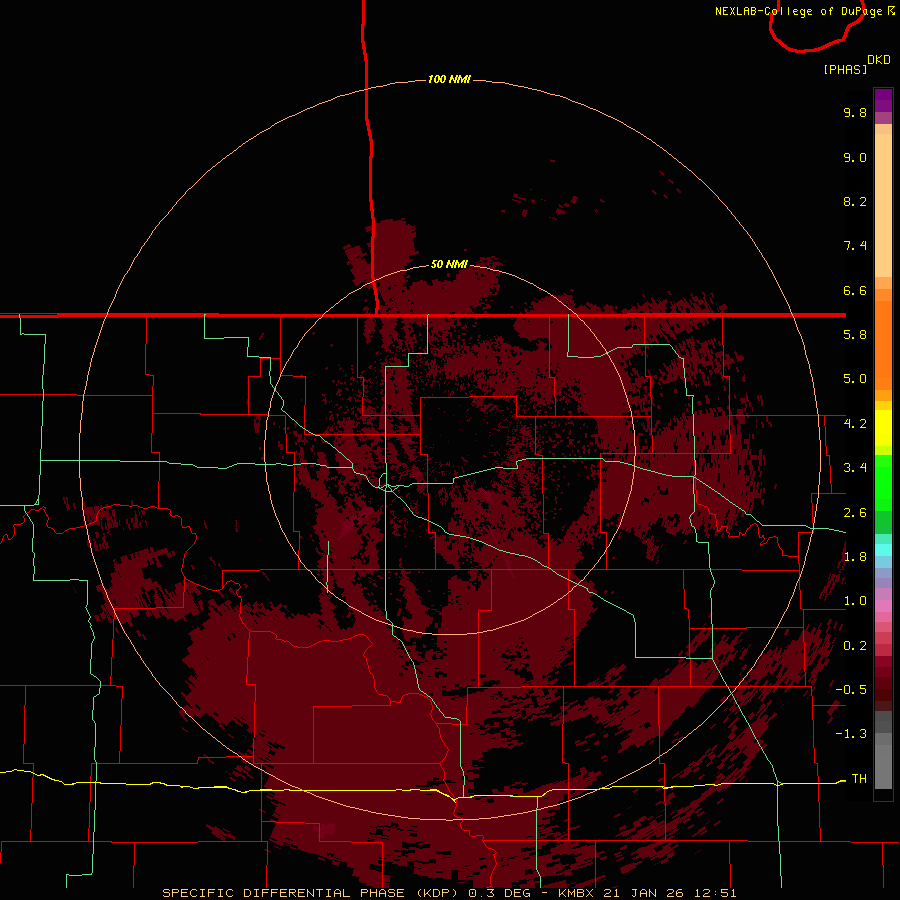Click the yellow swatch near 4.2 on the scale
This screenshot has width=900, height=900.
click(x=883, y=428)
